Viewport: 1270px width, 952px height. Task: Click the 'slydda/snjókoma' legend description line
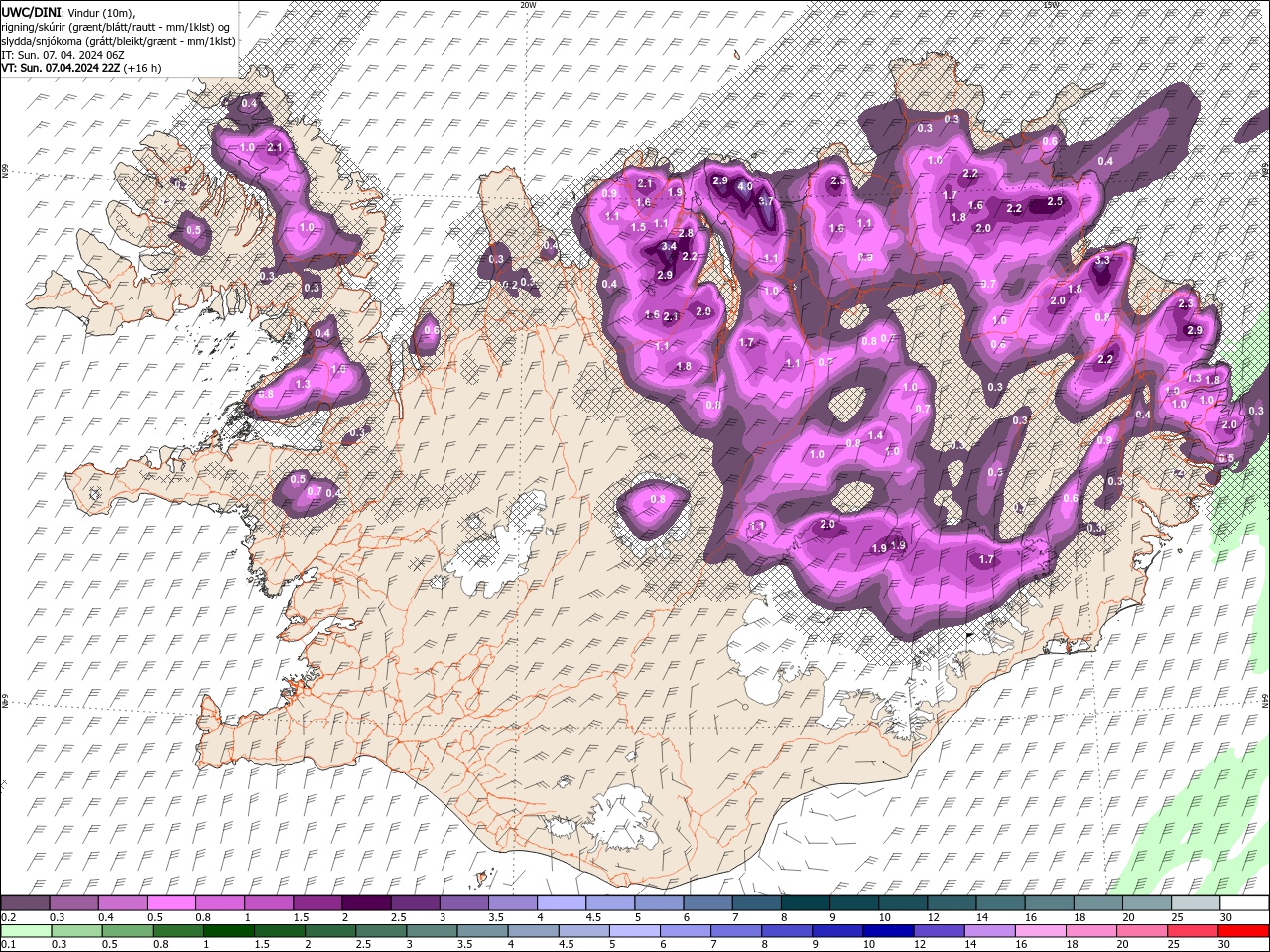[x=118, y=41]
